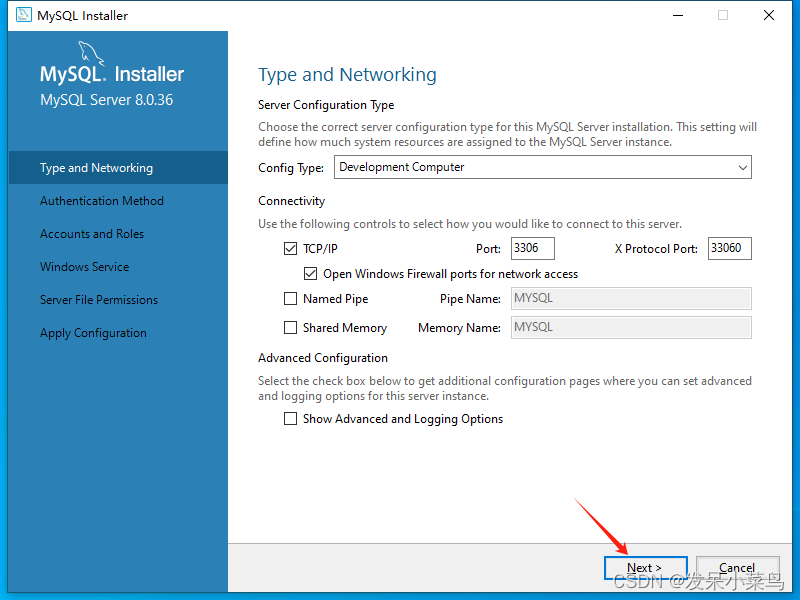Click the 'X Protocol Port:' label

pos(656,249)
